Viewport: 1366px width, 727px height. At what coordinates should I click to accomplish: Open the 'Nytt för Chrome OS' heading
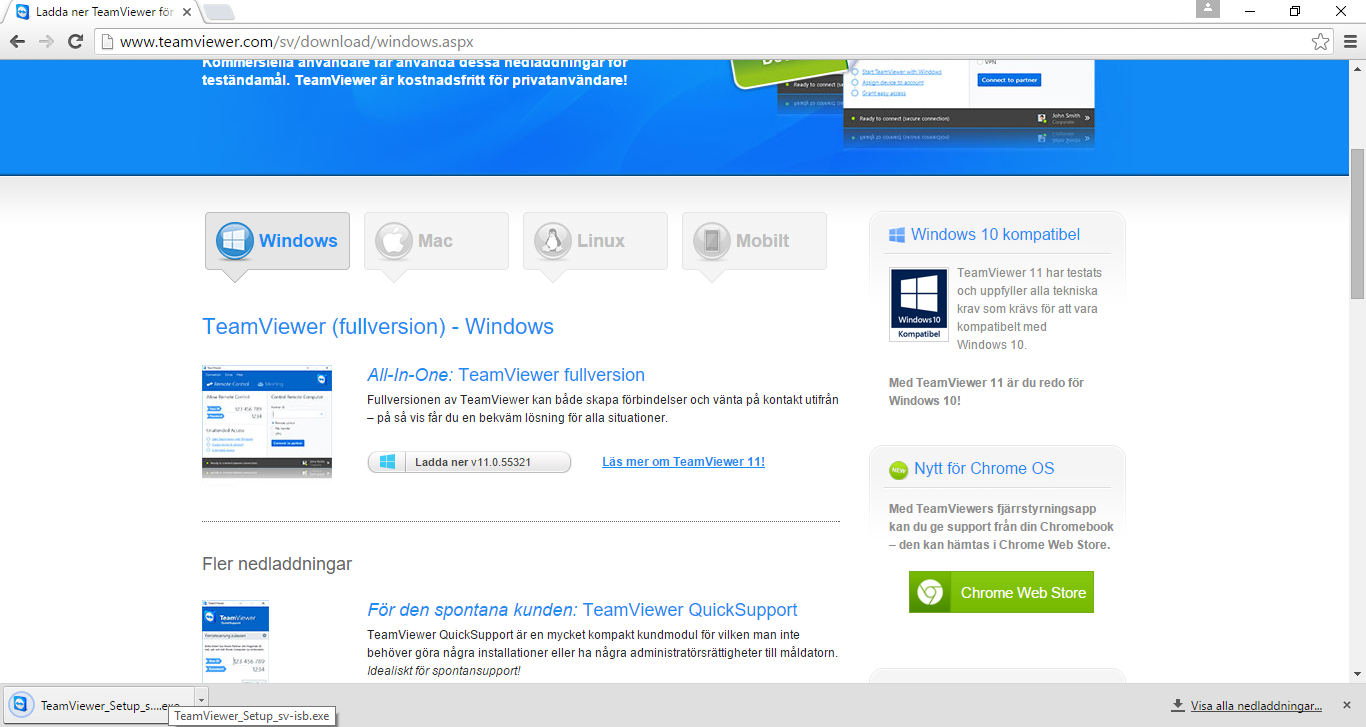tap(984, 469)
